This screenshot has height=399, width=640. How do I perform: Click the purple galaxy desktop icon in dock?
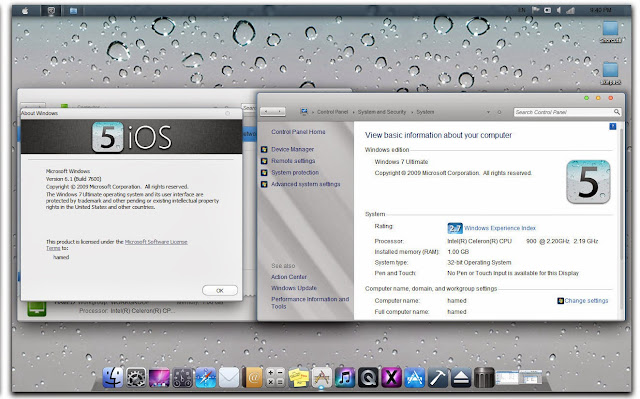(159, 377)
